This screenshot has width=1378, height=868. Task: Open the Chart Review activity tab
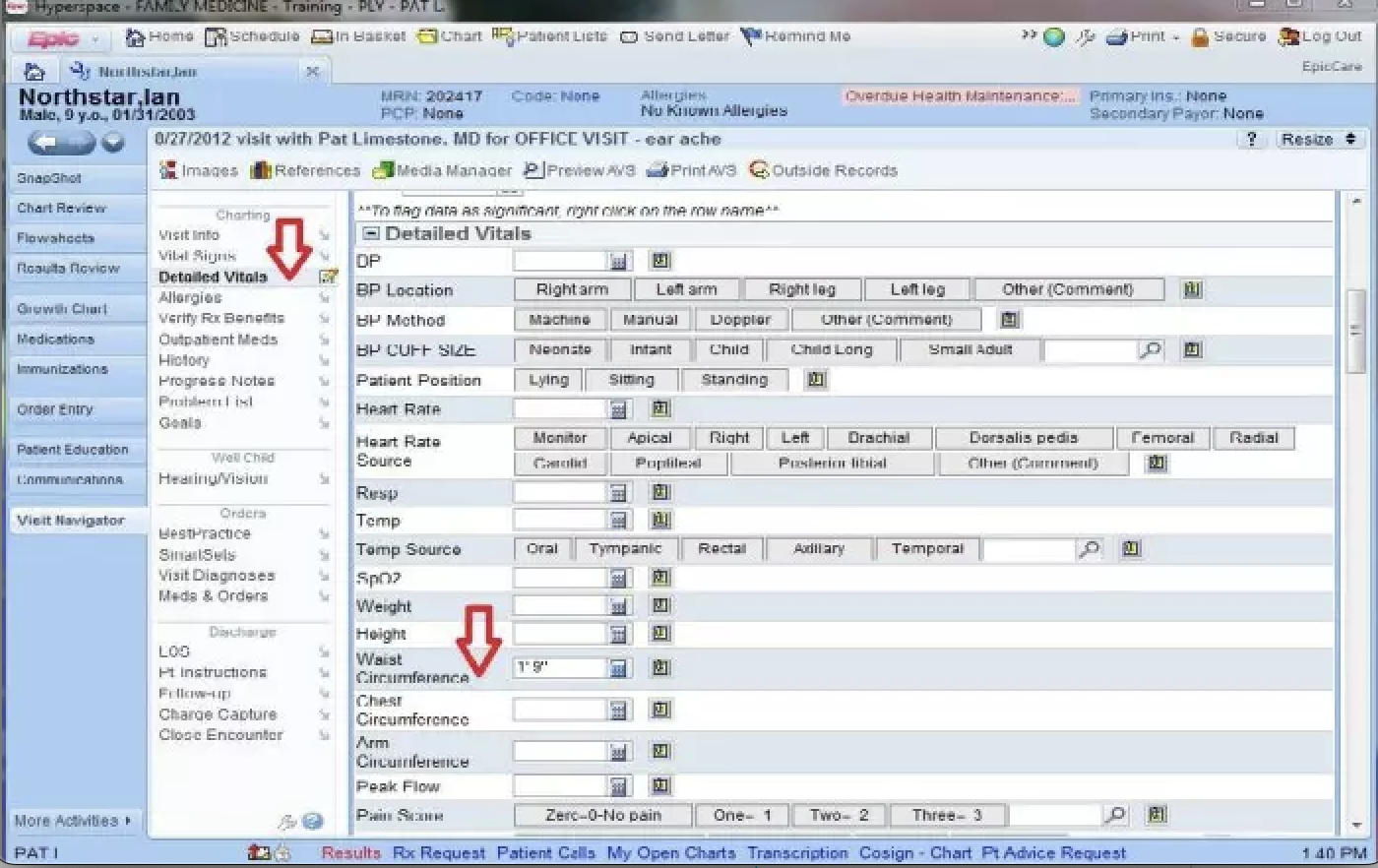[x=76, y=208]
